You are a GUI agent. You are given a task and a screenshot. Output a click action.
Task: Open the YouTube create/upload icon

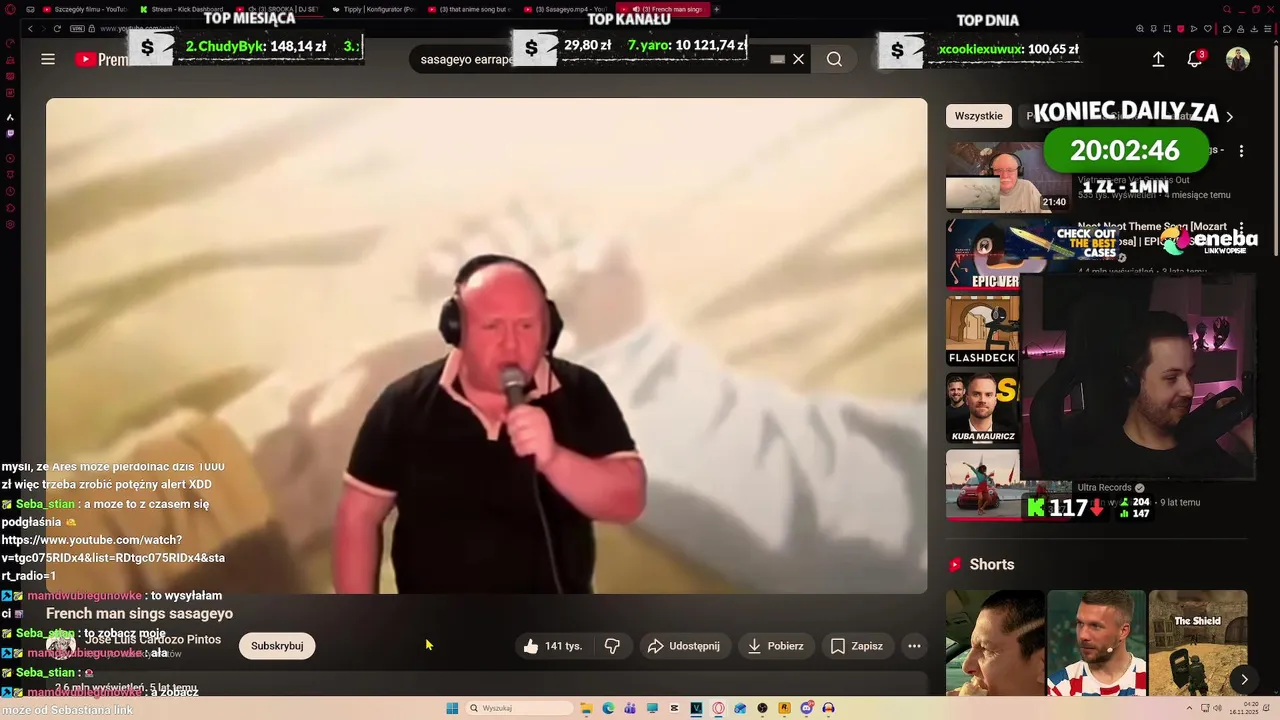[x=1158, y=59]
